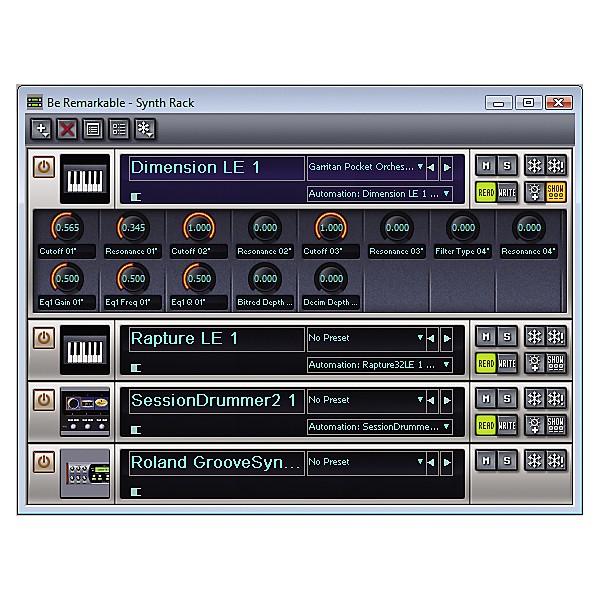Screen dimensions: 600x600
Task: Delete synth with the red X tool
Action: pyautogui.click(x=67, y=129)
